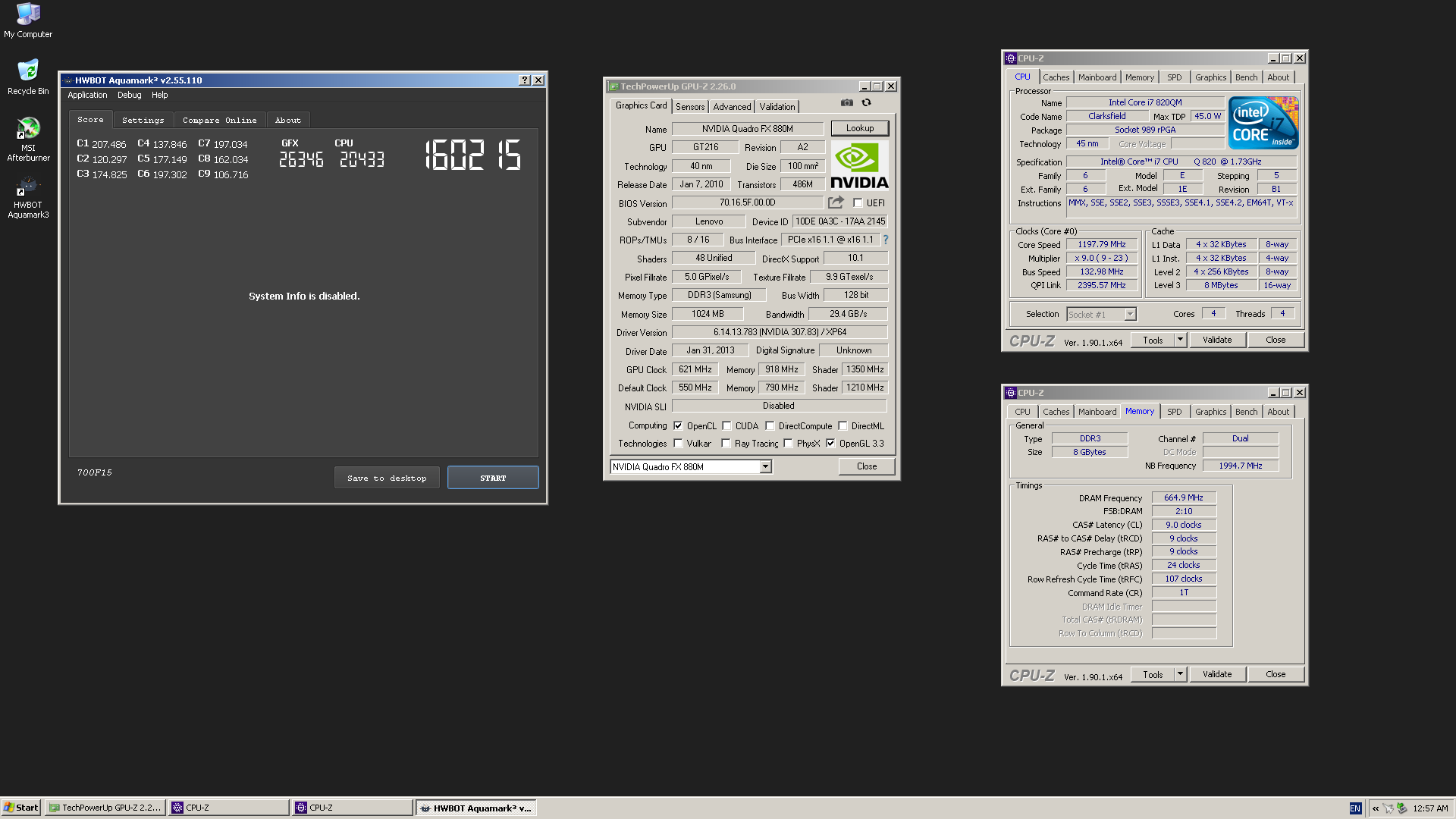The height and width of the screenshot is (819, 1456).
Task: Click the safely remove hardware tray icon
Action: [1401, 808]
